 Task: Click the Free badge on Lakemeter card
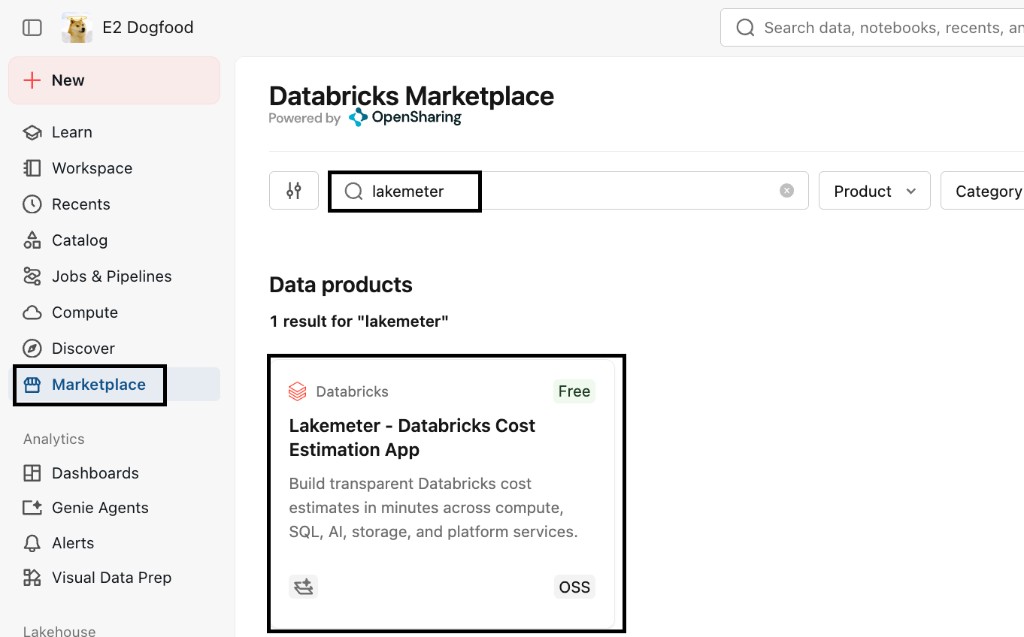click(x=574, y=391)
